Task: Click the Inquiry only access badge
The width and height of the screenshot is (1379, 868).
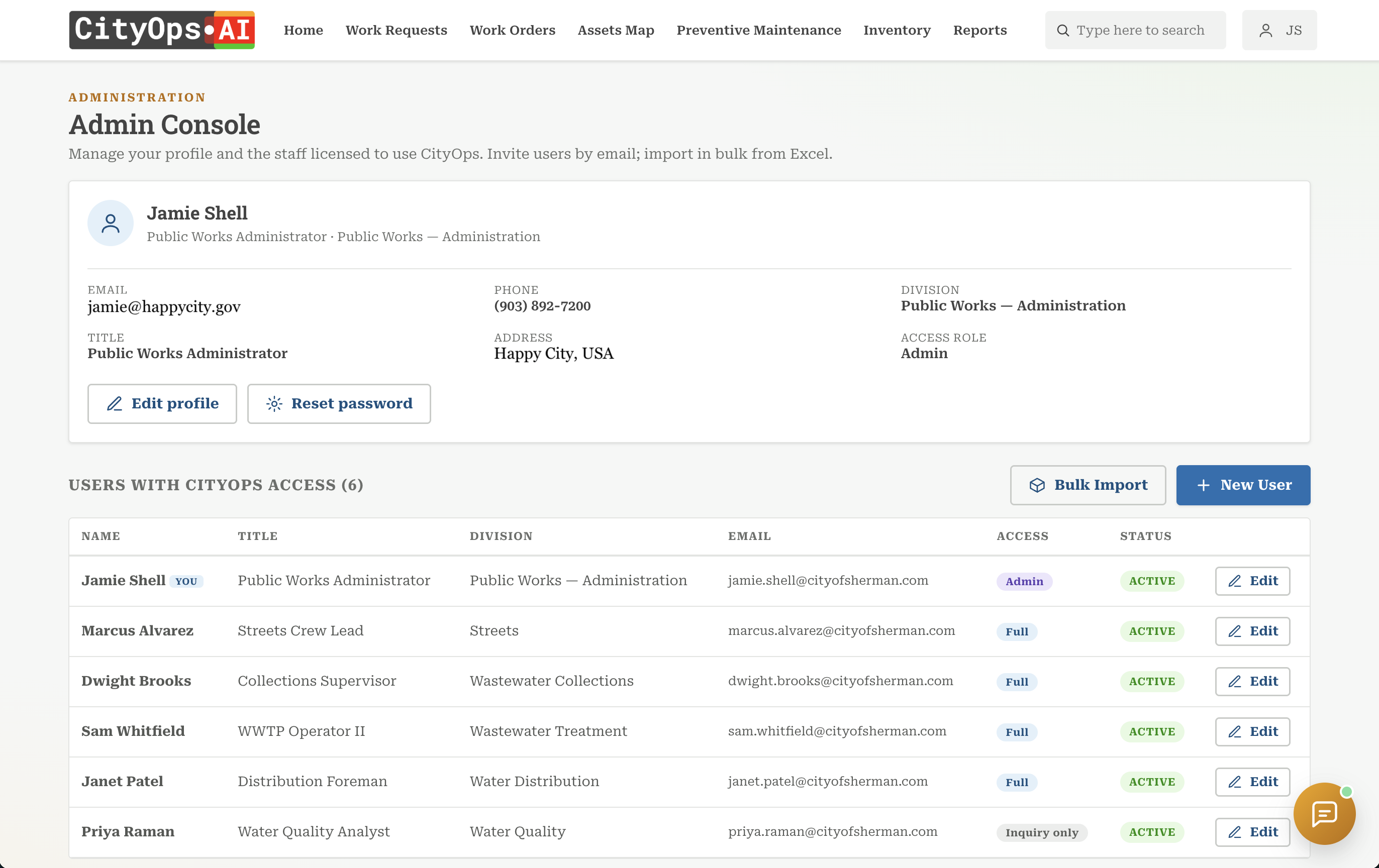Action: coord(1042,832)
